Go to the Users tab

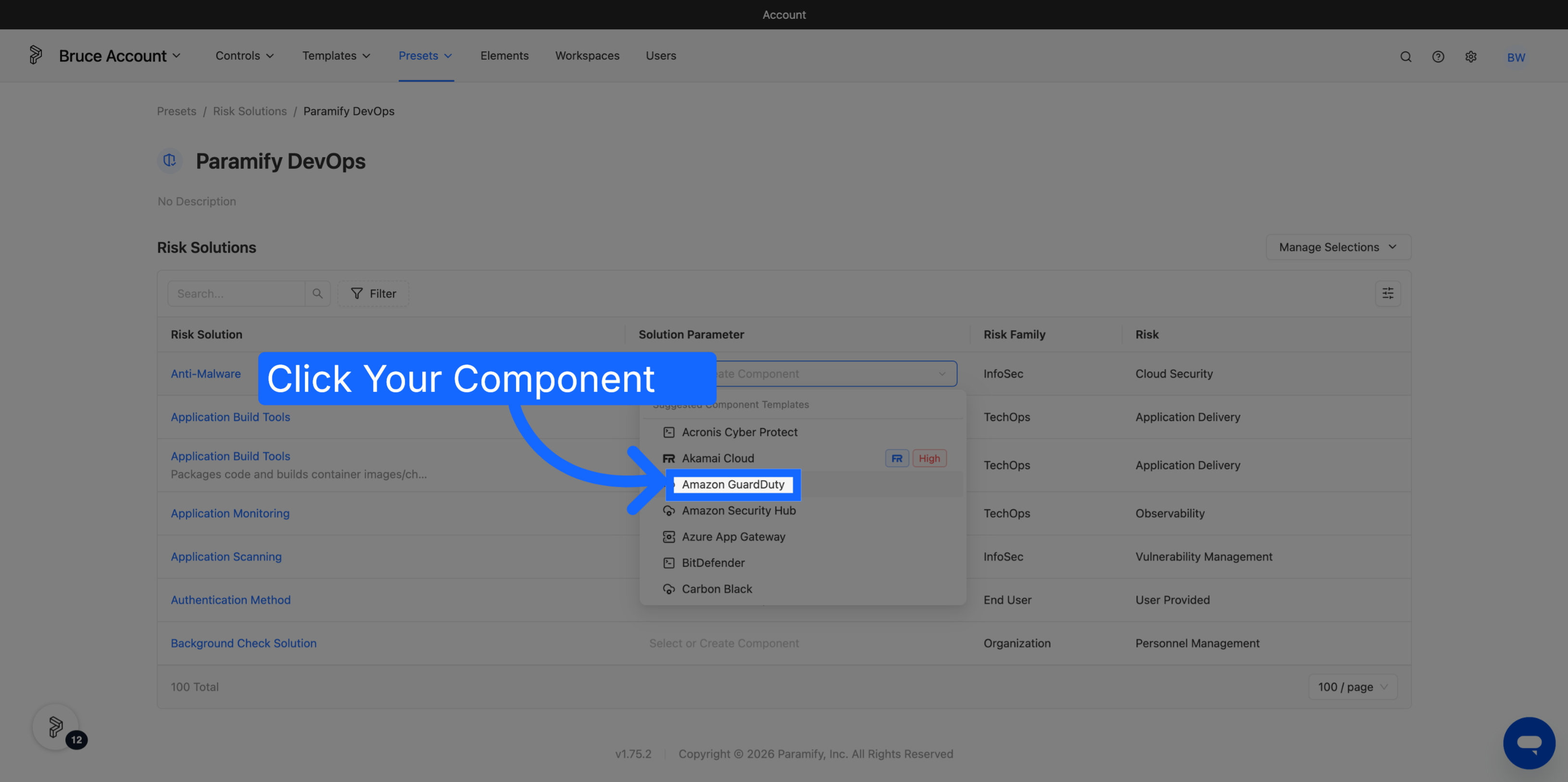tap(661, 55)
